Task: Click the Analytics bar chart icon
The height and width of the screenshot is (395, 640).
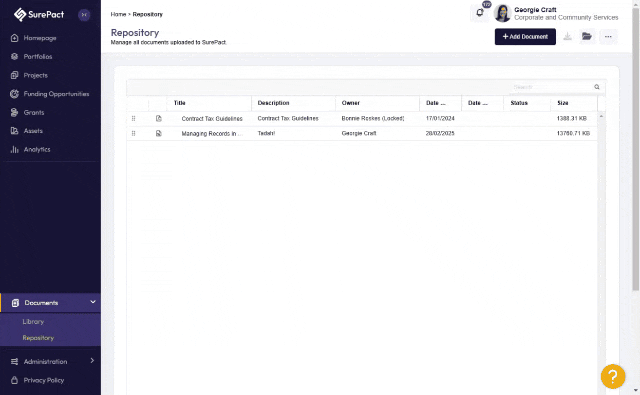Action: point(15,149)
